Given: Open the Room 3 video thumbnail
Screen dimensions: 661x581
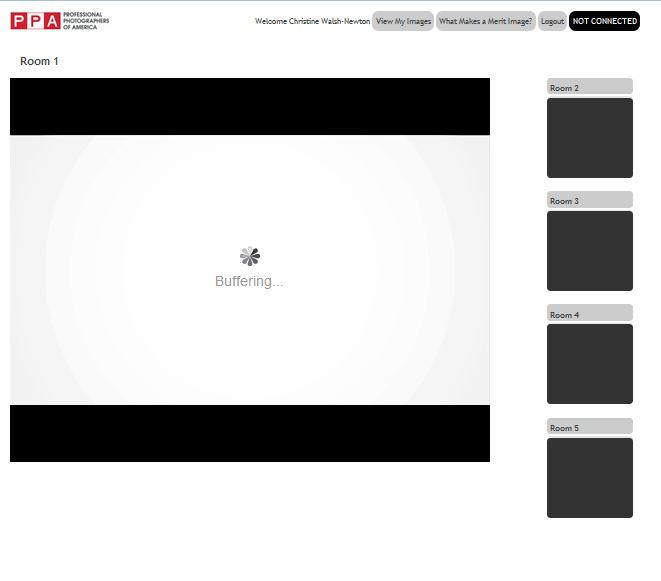Looking at the screenshot, I should point(589,251).
